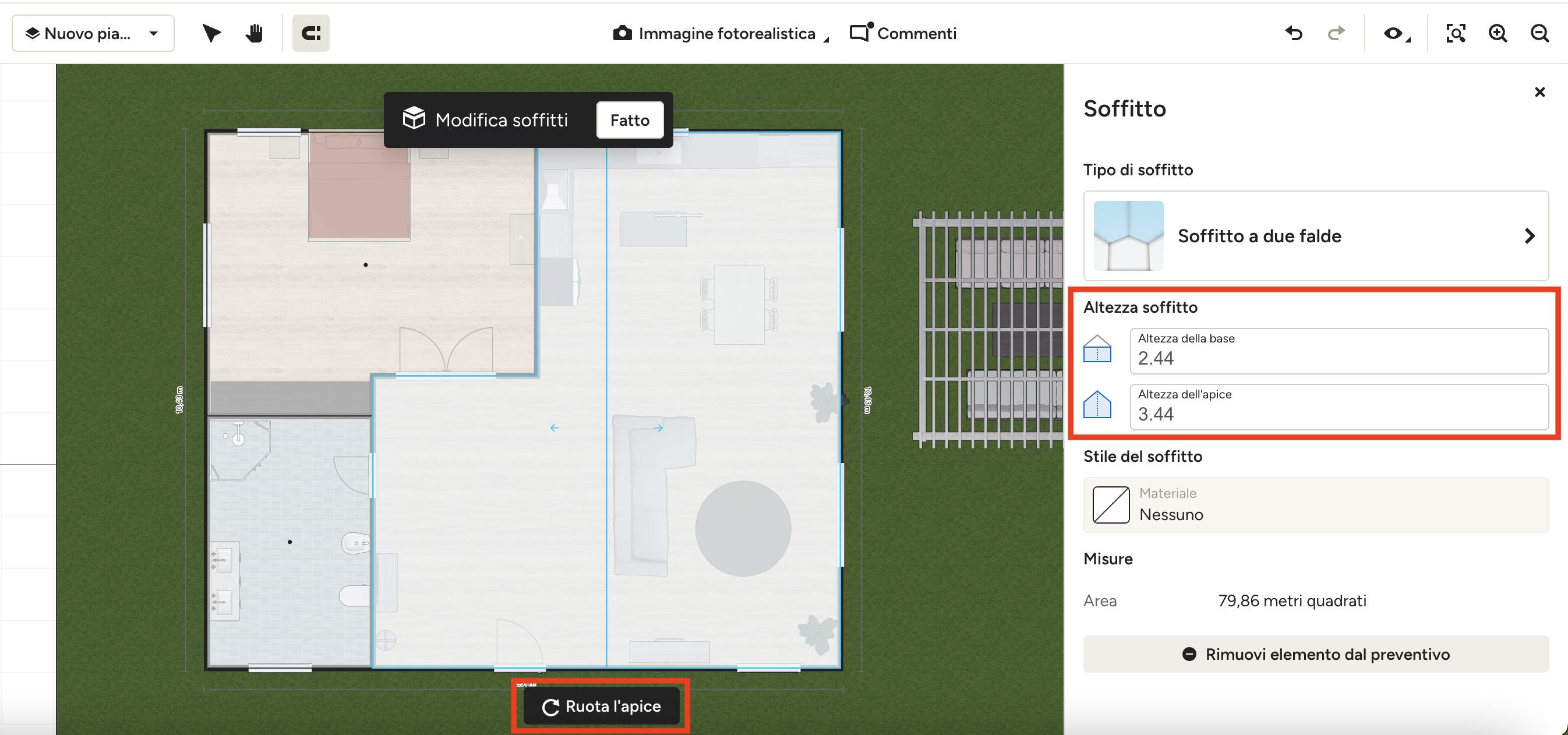Open the Soffitto a due falde type selector
This screenshot has width=1568, height=735.
coord(1315,235)
